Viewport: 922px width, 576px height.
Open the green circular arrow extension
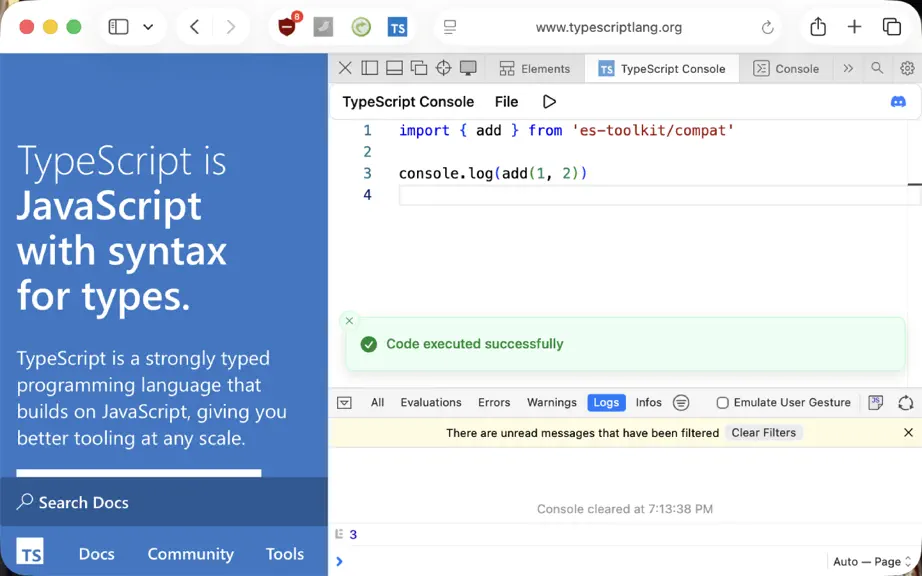click(361, 27)
